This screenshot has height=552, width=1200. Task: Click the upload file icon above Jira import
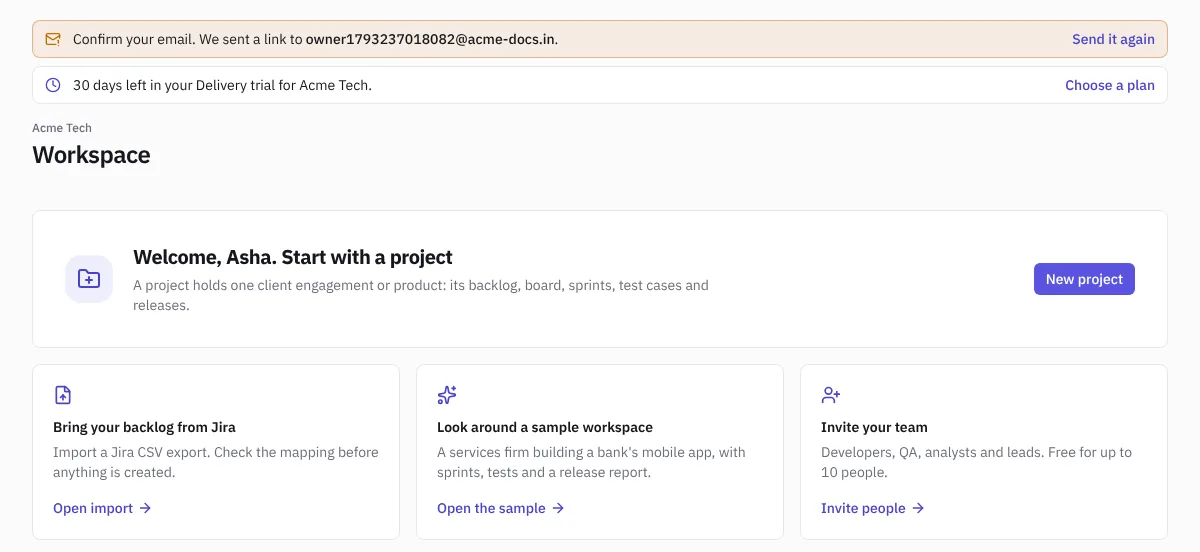pyautogui.click(x=63, y=395)
